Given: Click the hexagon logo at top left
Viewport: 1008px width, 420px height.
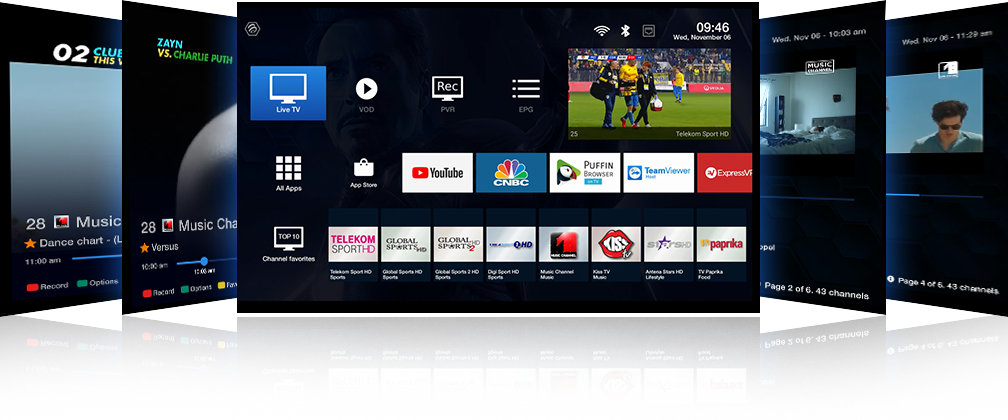Looking at the screenshot, I should click(252, 29).
